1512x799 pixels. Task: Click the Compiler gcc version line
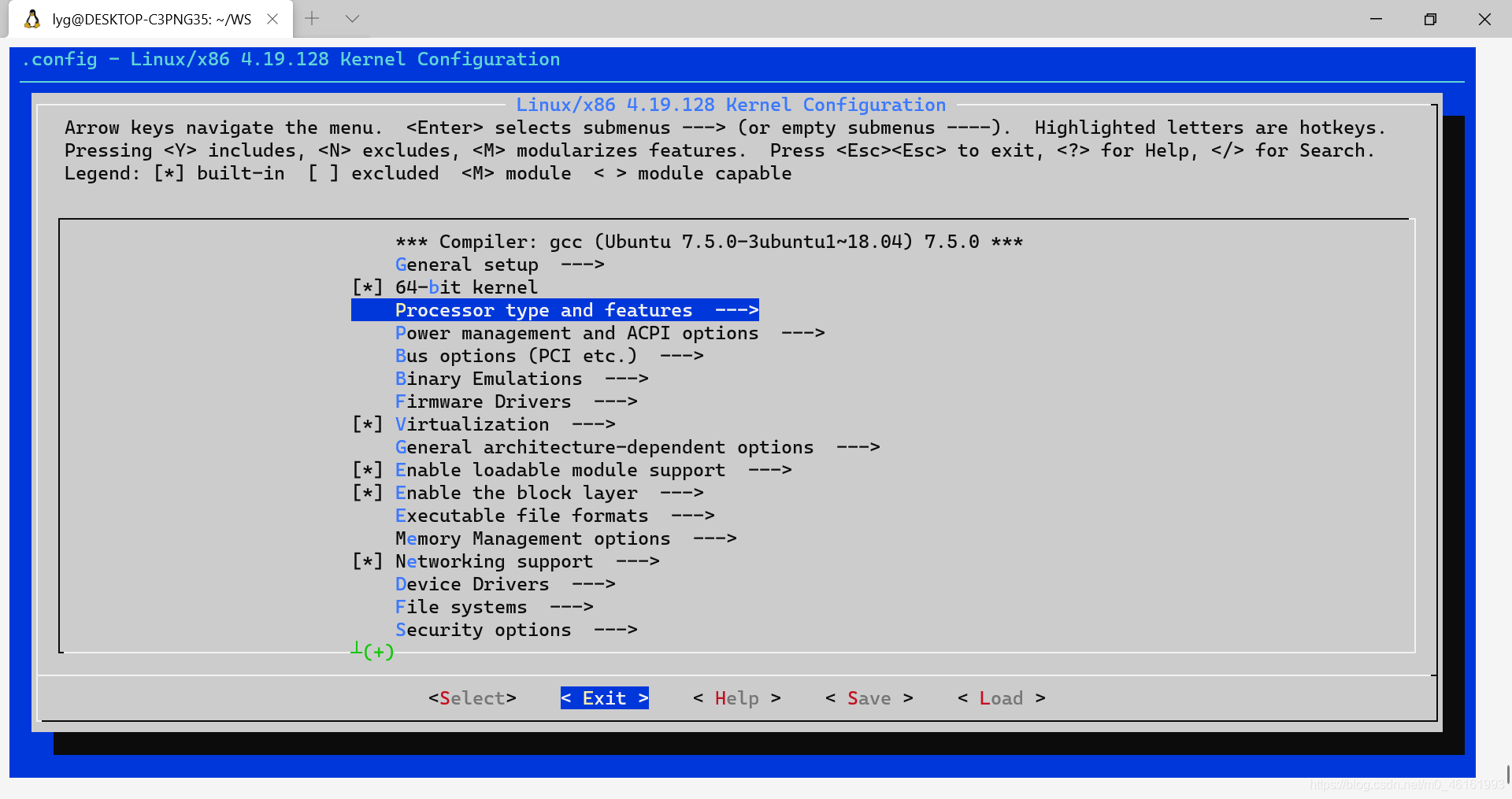click(709, 242)
